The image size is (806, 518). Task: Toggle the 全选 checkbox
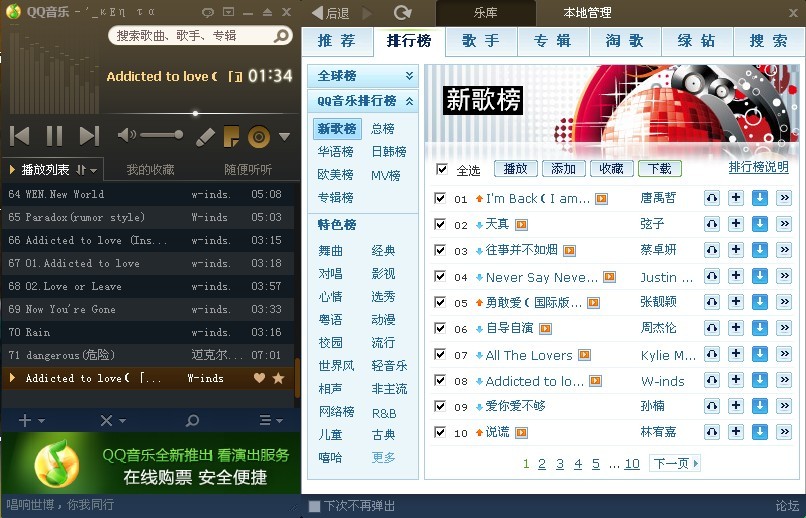pos(441,169)
